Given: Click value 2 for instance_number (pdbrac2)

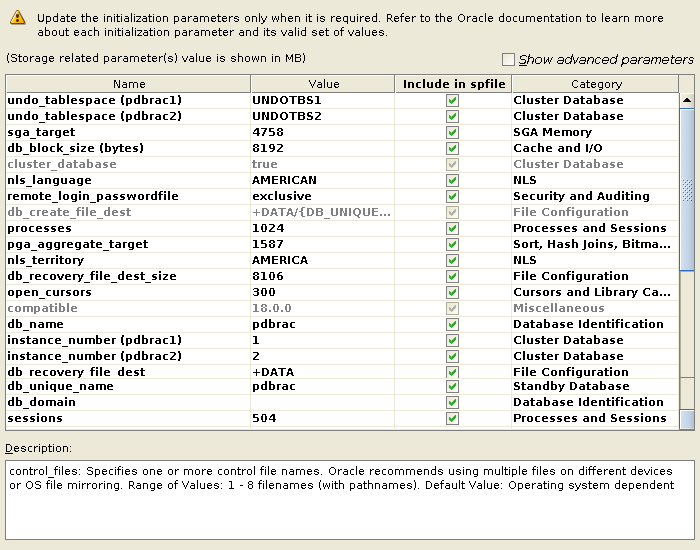Looking at the screenshot, I should [x=323, y=356].
